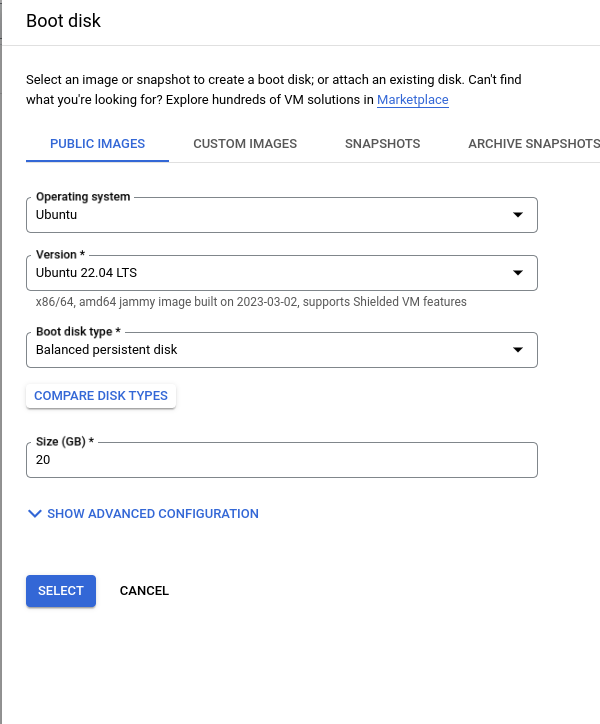Focus the Size (GB) input field
The height and width of the screenshot is (724, 600).
point(282,460)
